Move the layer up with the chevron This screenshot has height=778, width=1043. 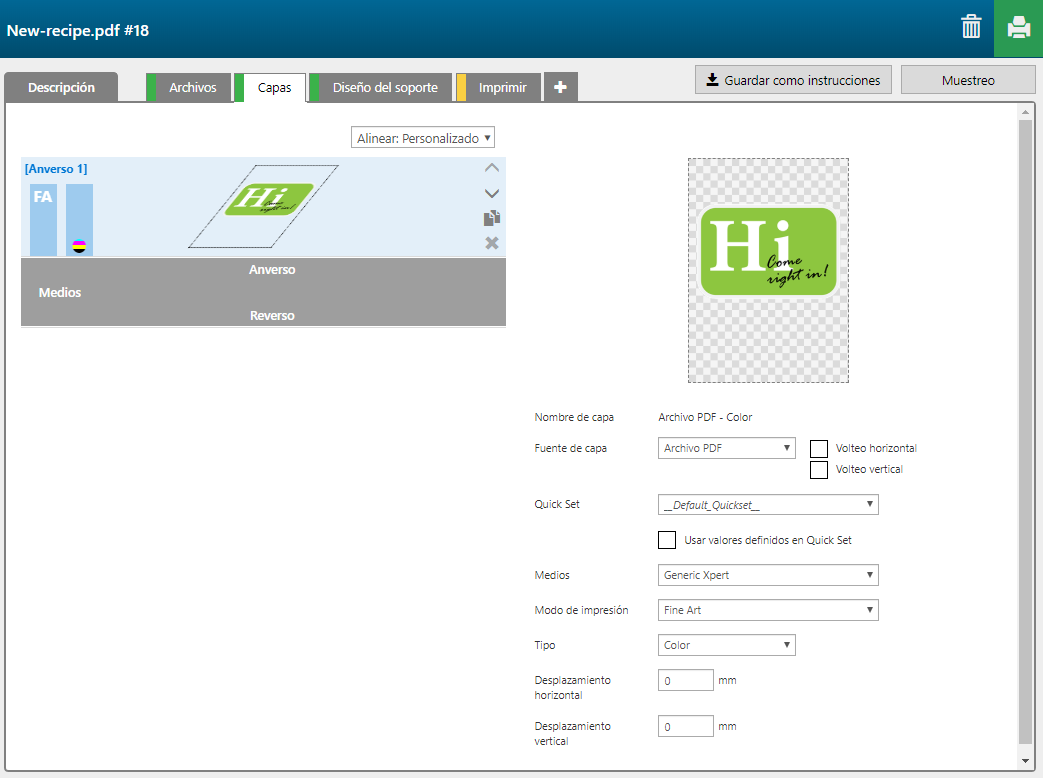point(492,168)
